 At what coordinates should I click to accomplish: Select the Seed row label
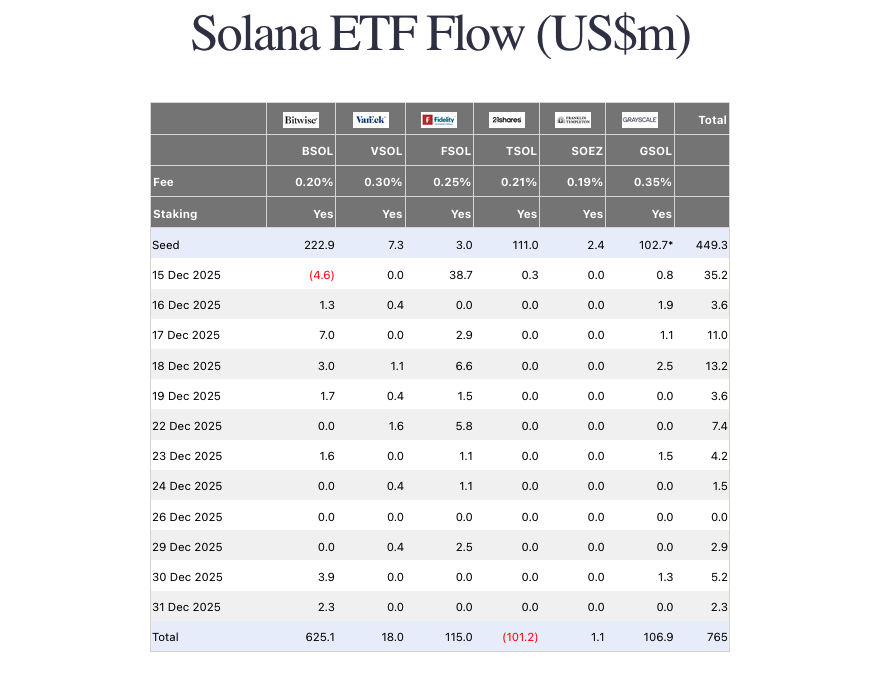click(x=166, y=245)
